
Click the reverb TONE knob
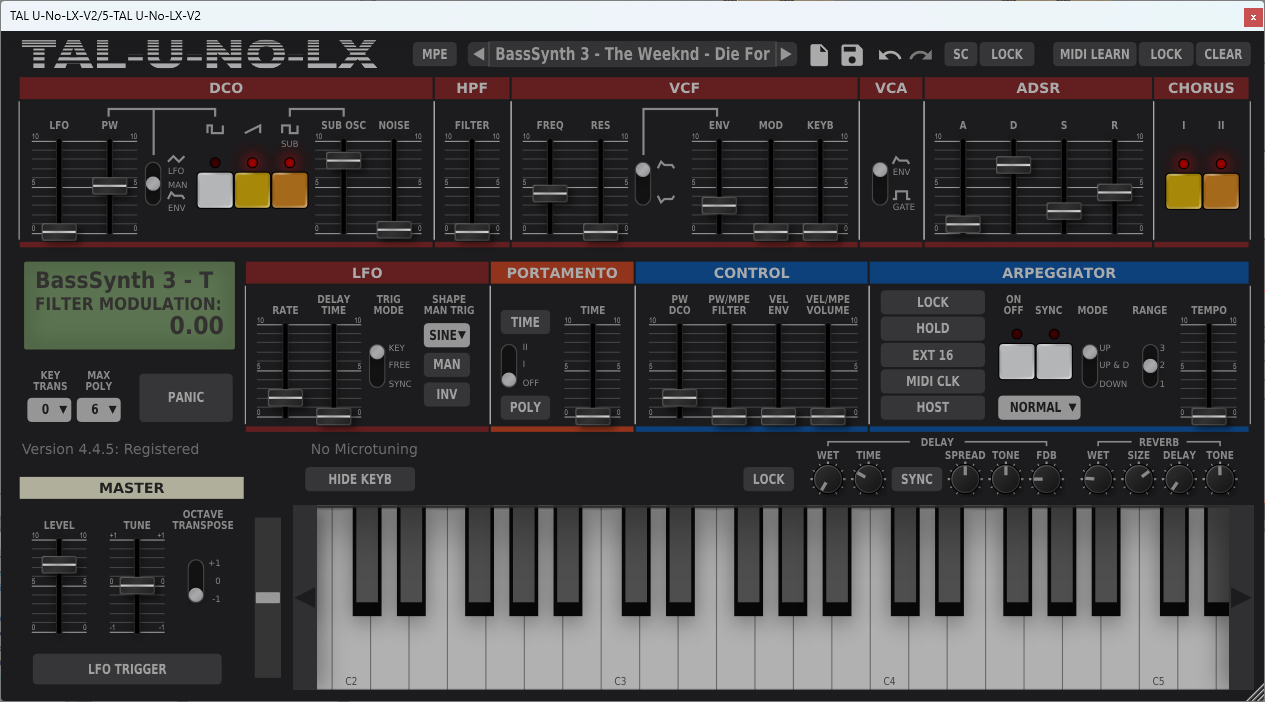1220,481
